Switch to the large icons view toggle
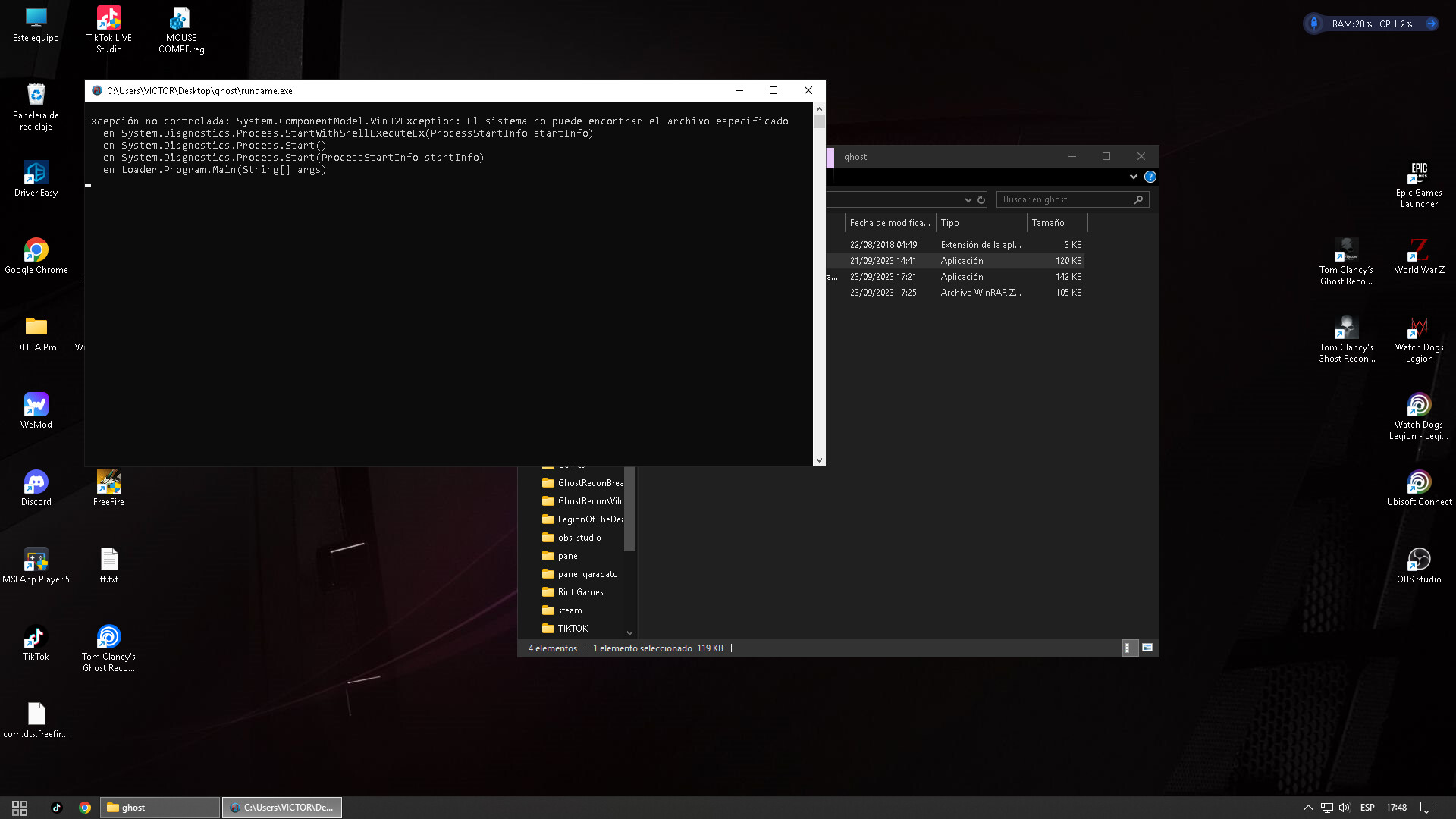The width and height of the screenshot is (1456, 819). click(1147, 648)
